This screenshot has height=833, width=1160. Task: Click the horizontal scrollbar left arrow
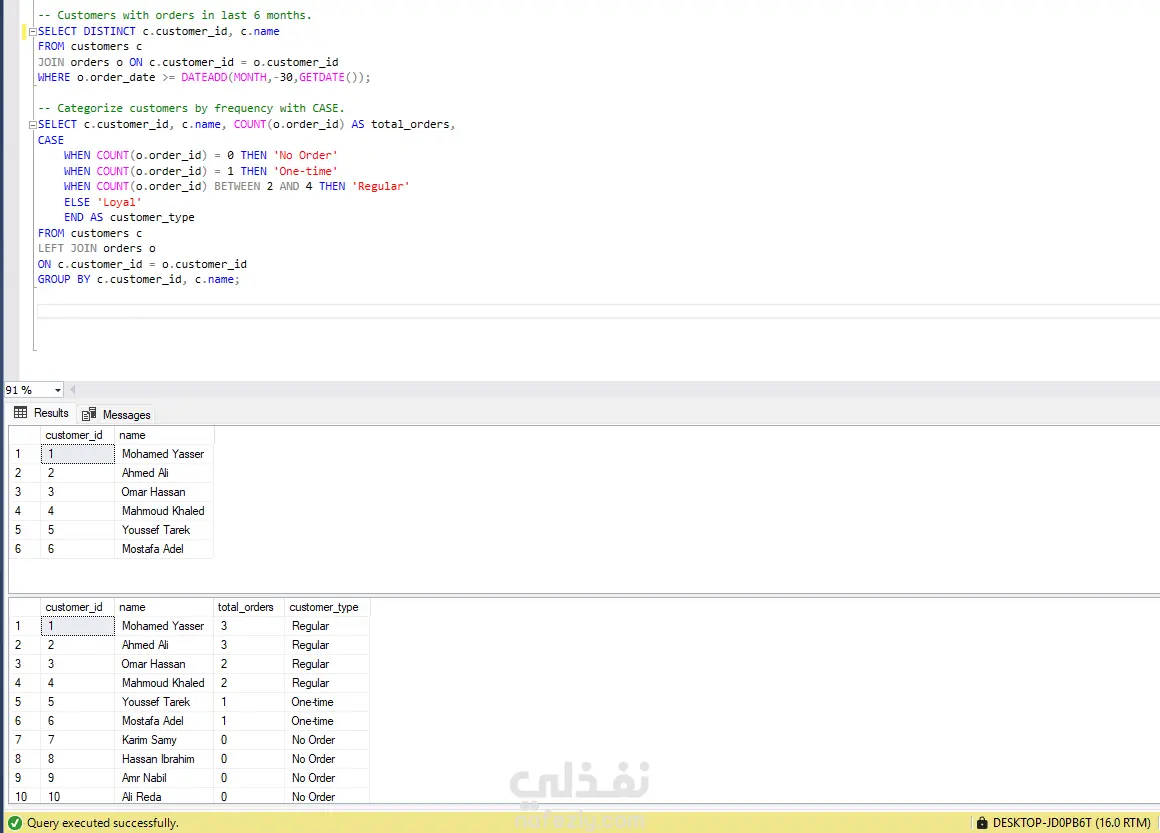[72, 390]
